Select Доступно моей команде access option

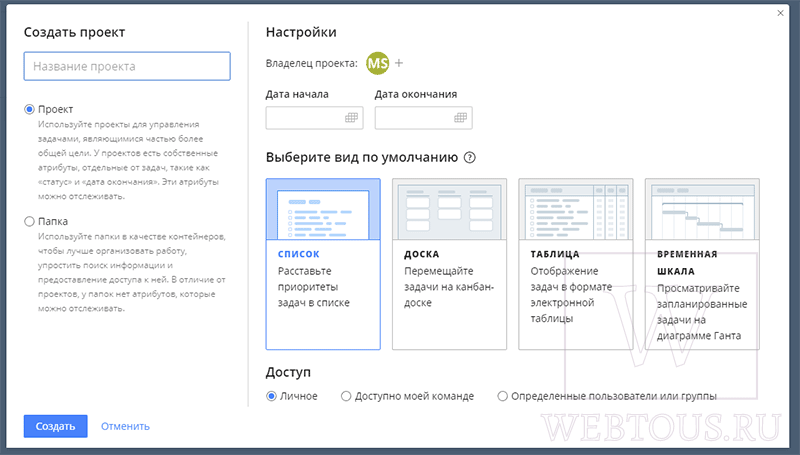[x=346, y=396]
